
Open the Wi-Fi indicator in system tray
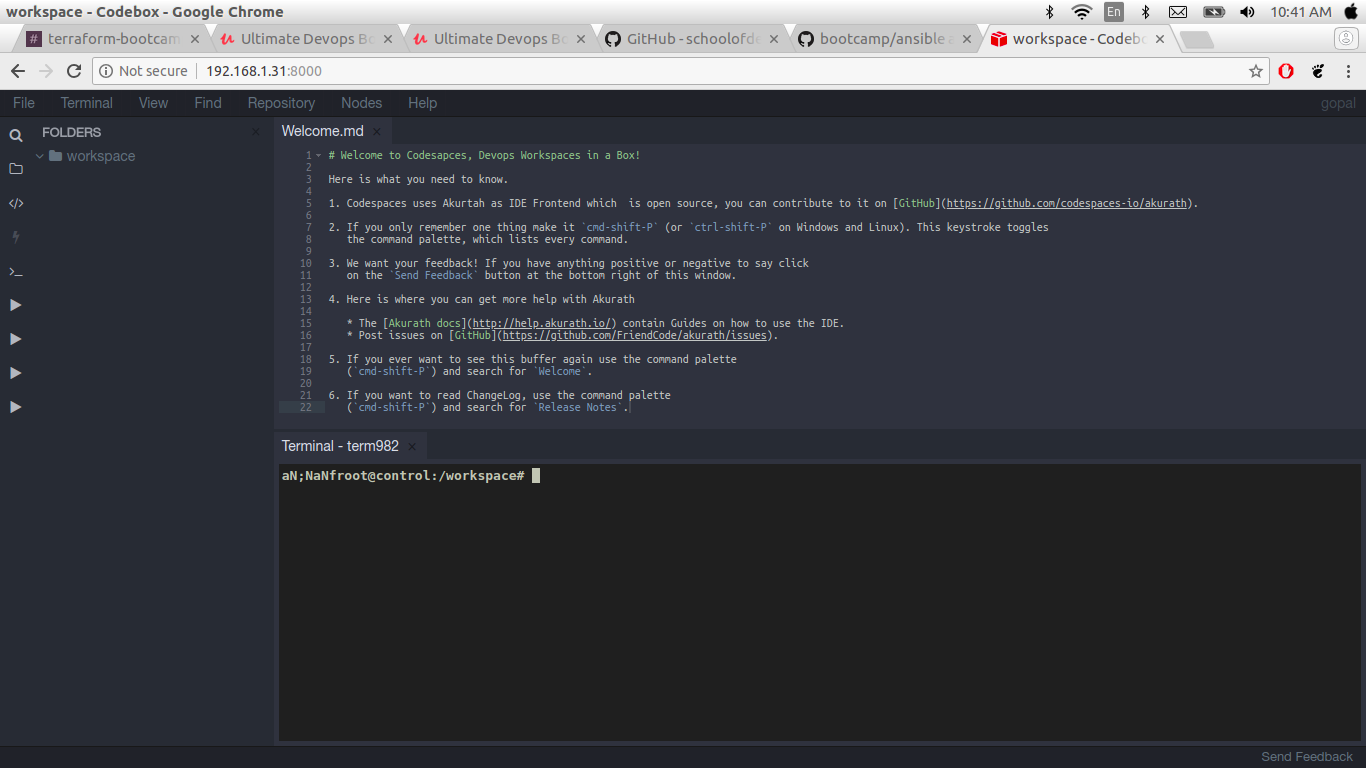click(1081, 12)
